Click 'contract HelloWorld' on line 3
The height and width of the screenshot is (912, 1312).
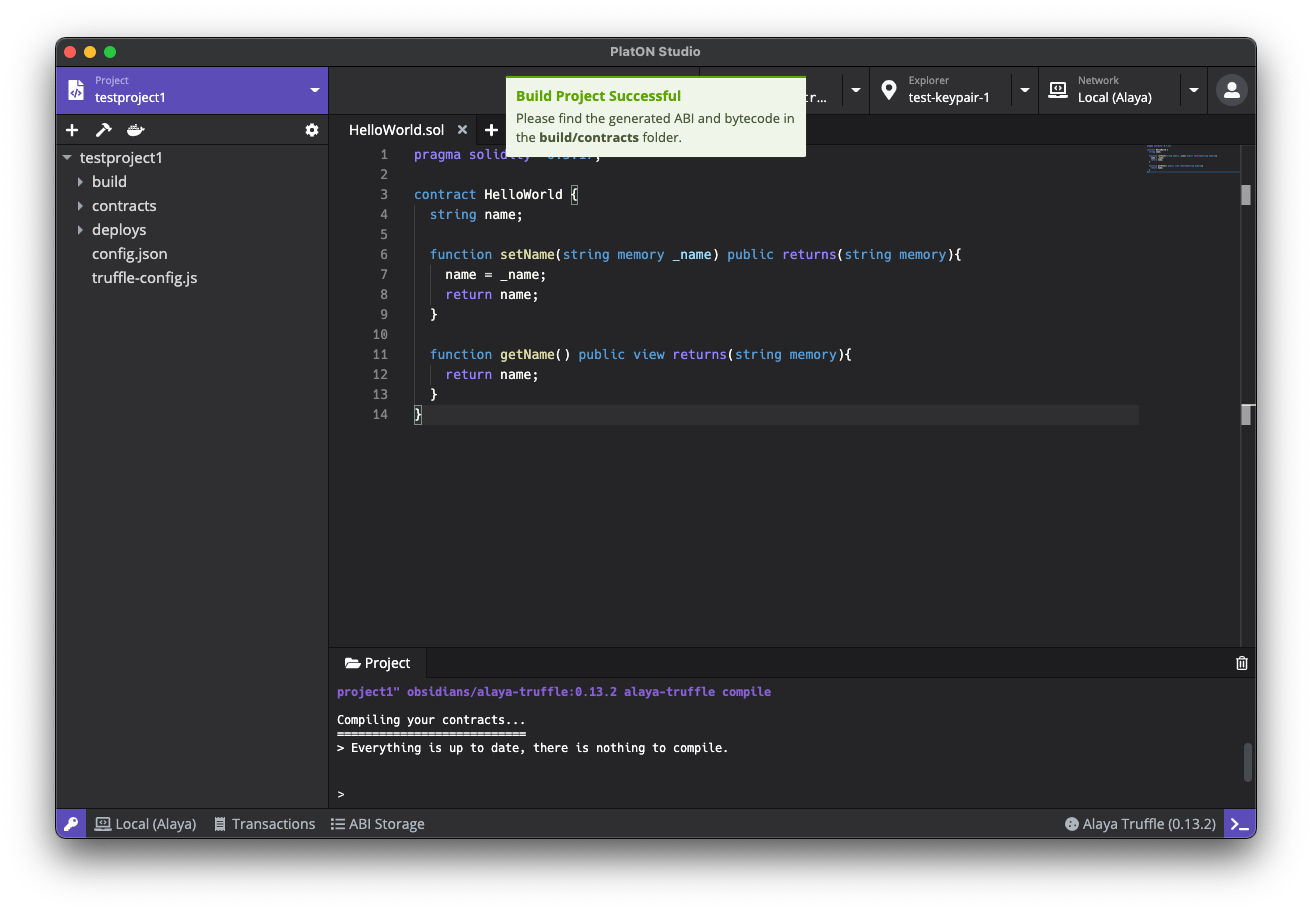click(x=488, y=194)
